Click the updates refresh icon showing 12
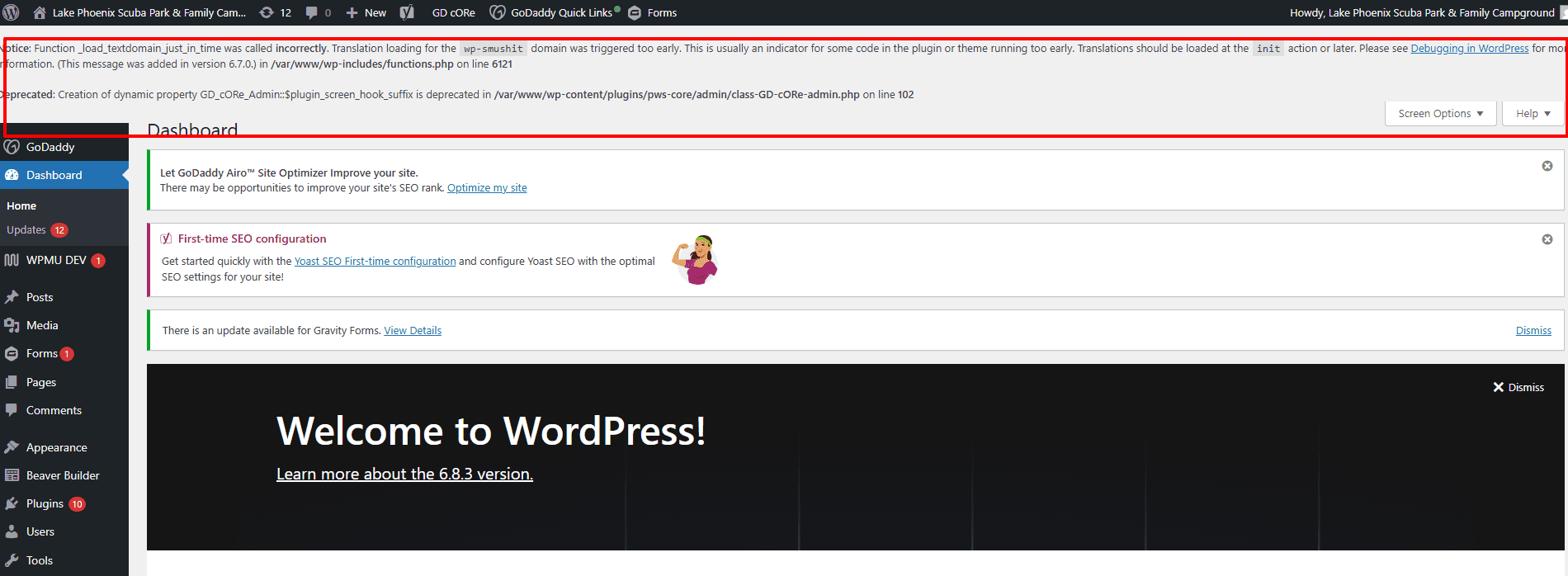This screenshot has width=1568, height=576. click(x=267, y=12)
